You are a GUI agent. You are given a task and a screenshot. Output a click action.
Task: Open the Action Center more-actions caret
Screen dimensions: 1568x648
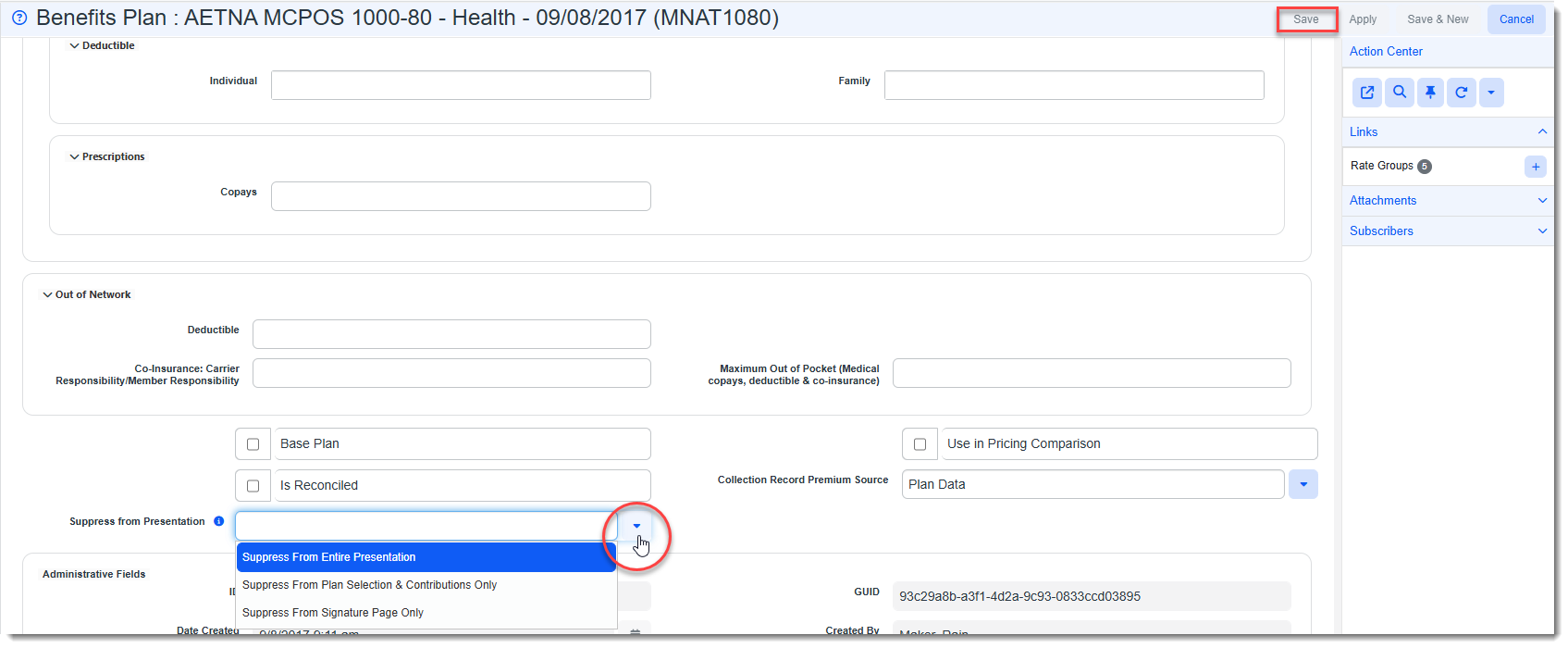tap(1491, 93)
